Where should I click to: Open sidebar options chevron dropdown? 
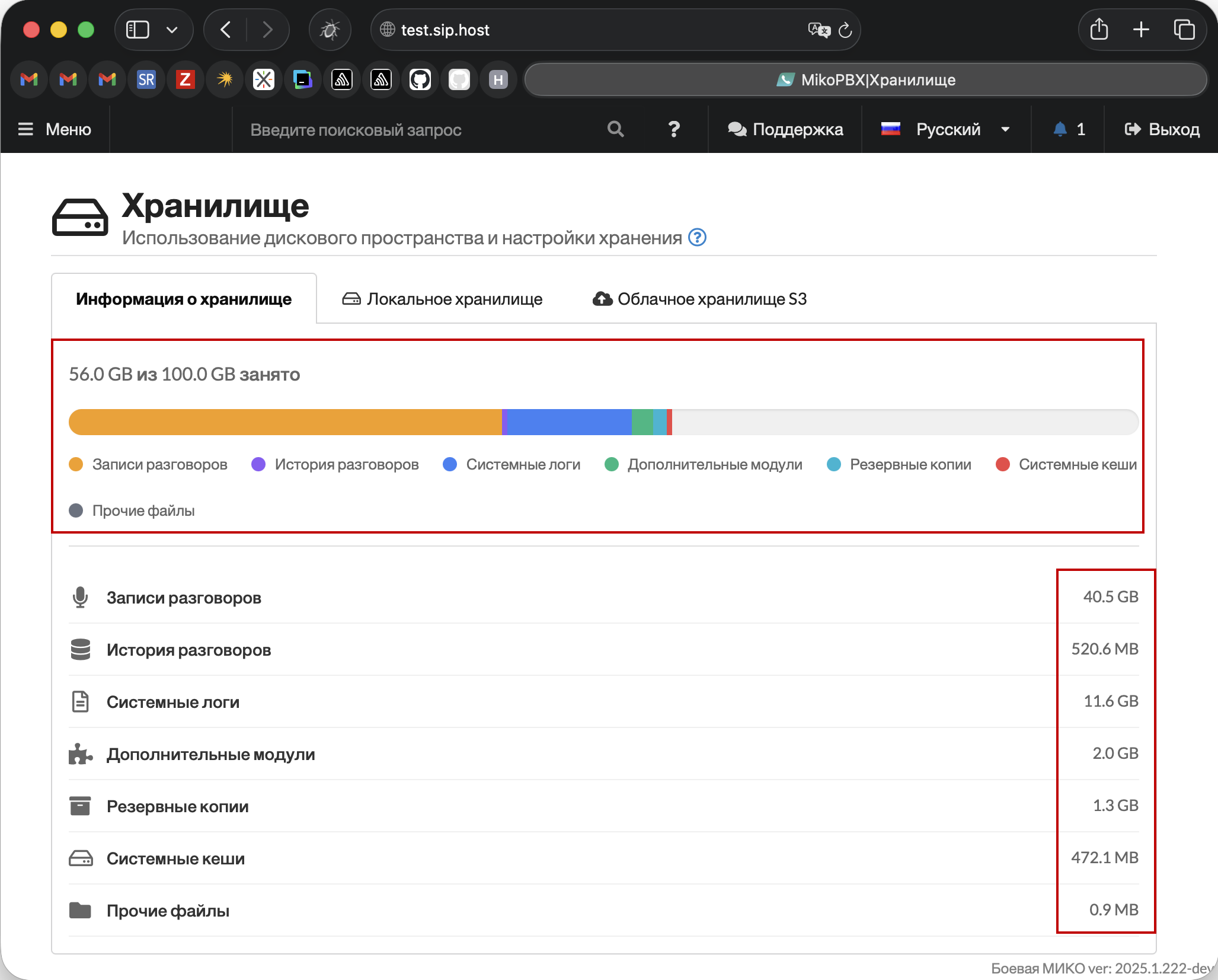(172, 30)
